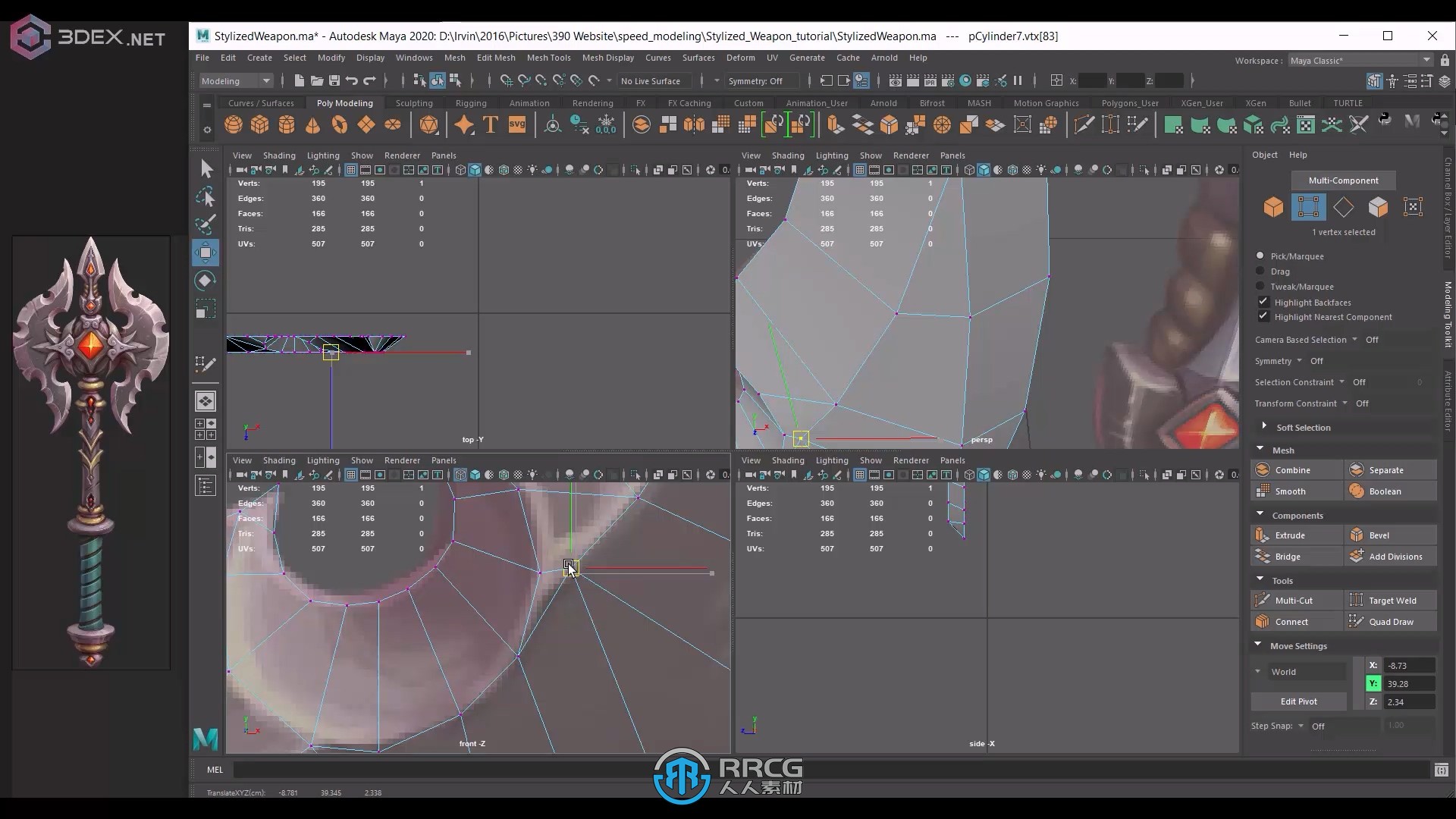Select the Bridge tool
Viewport: 1456px width, 819px height.
(x=1288, y=556)
